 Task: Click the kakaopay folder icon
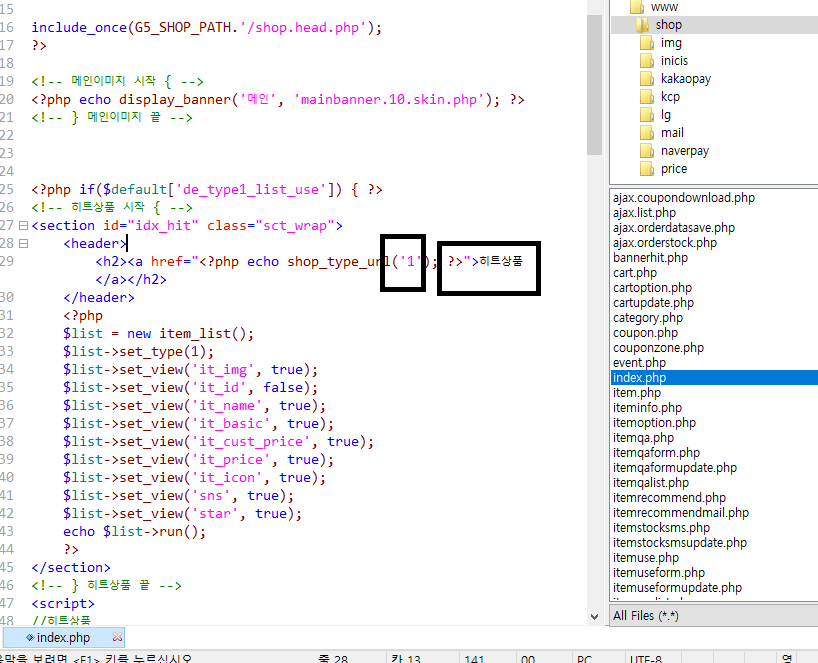point(647,79)
